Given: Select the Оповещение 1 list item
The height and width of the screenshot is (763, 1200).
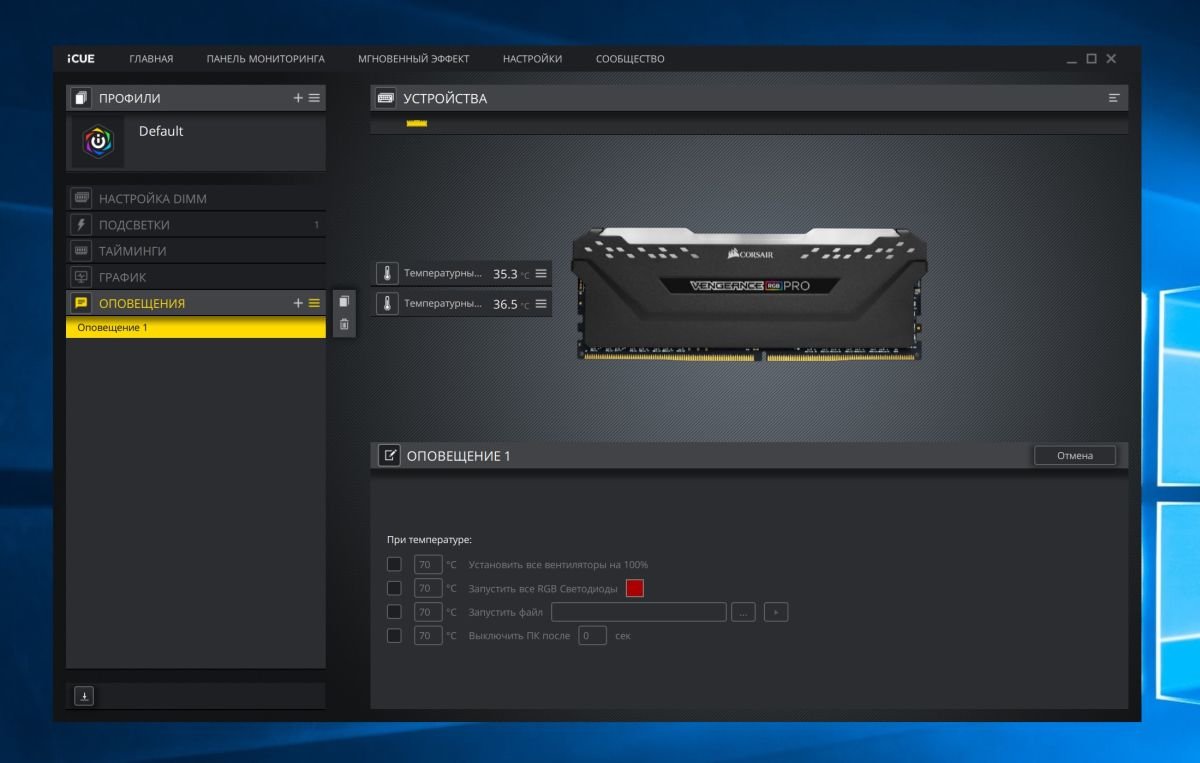Looking at the screenshot, I should pyautogui.click(x=196, y=327).
